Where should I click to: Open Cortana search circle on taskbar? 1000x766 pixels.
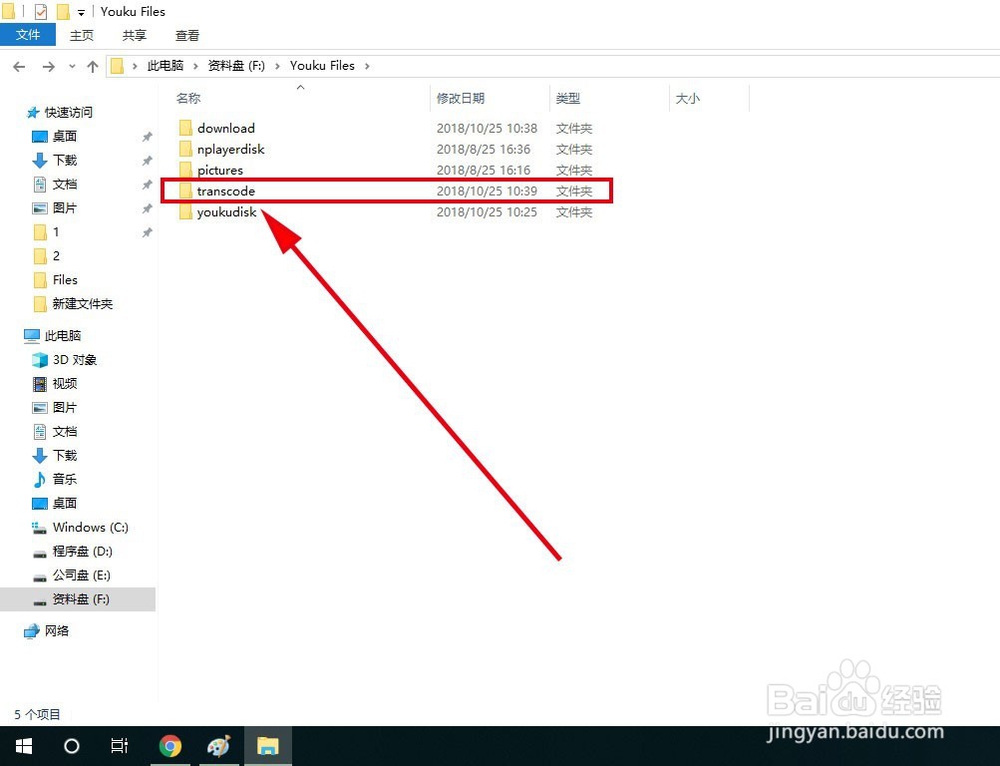[x=71, y=746]
